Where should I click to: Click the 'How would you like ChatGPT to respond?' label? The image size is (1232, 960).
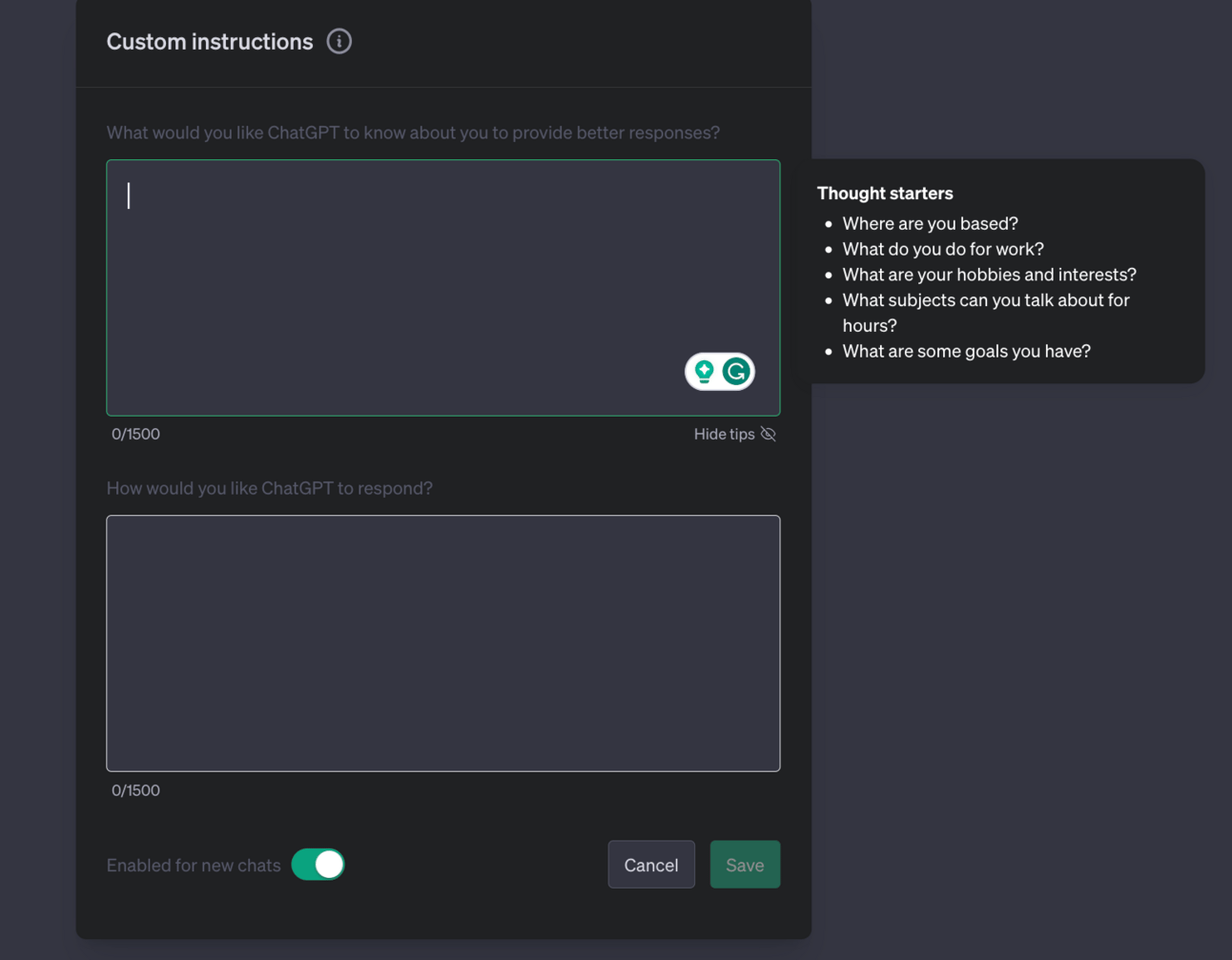(270, 488)
